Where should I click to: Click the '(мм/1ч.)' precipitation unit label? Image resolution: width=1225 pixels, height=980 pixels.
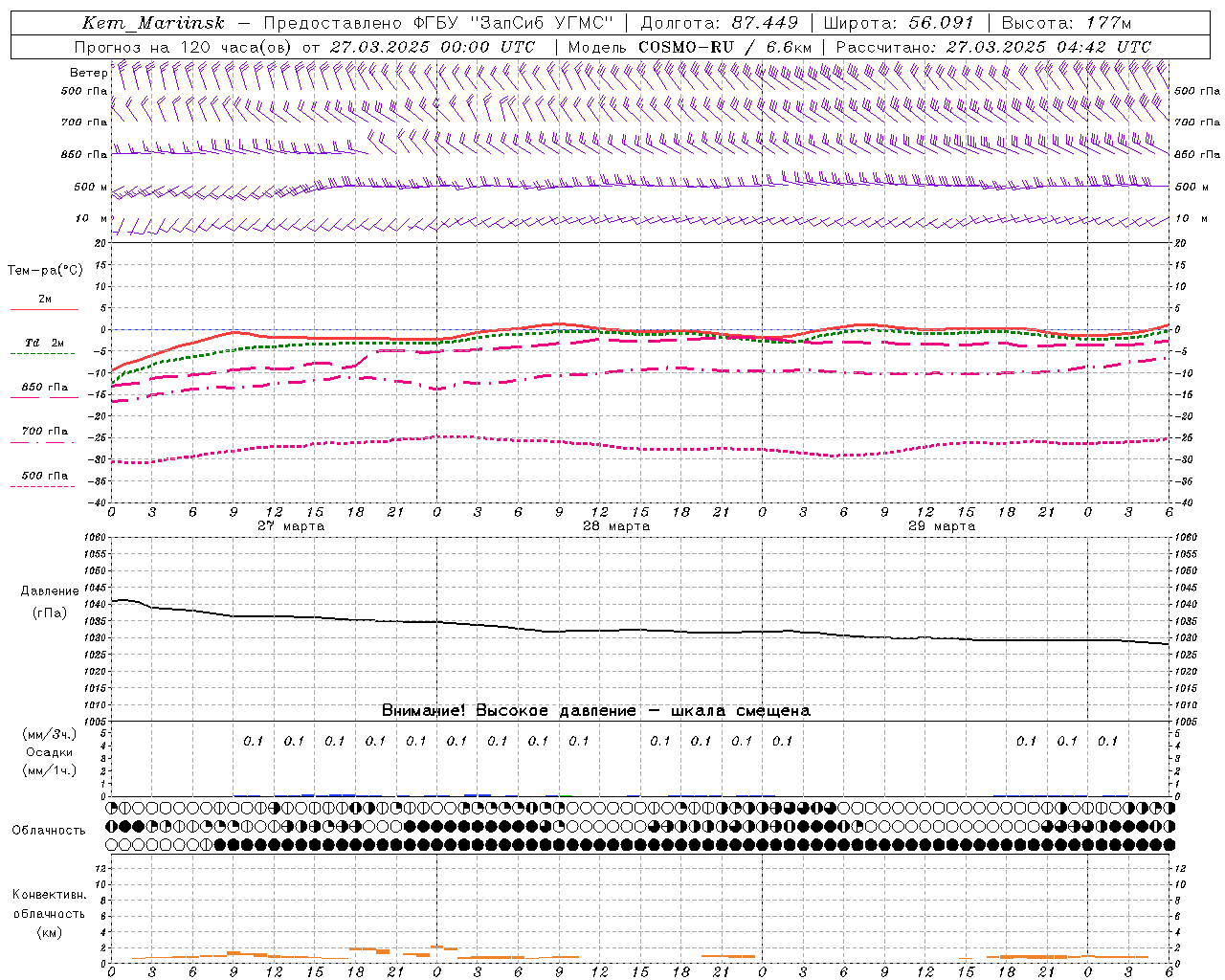[50, 770]
